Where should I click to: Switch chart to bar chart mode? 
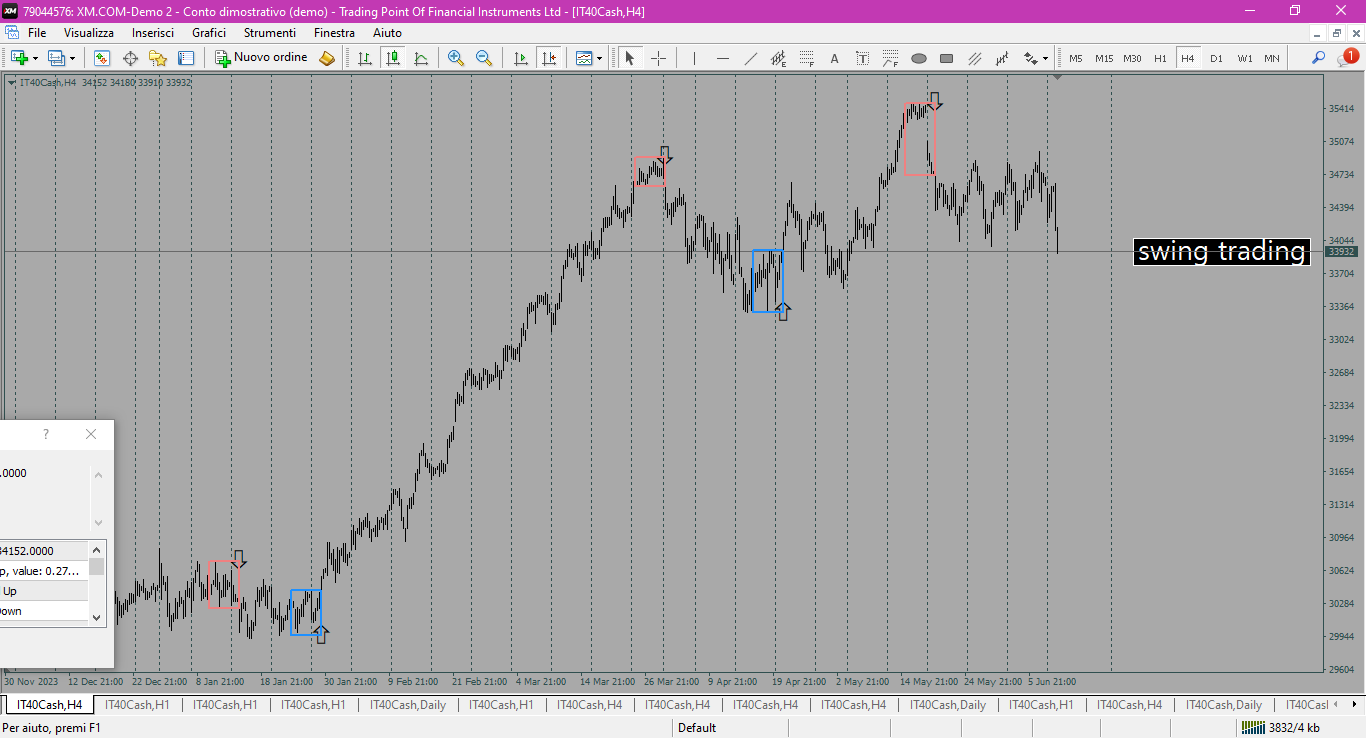(x=365, y=58)
